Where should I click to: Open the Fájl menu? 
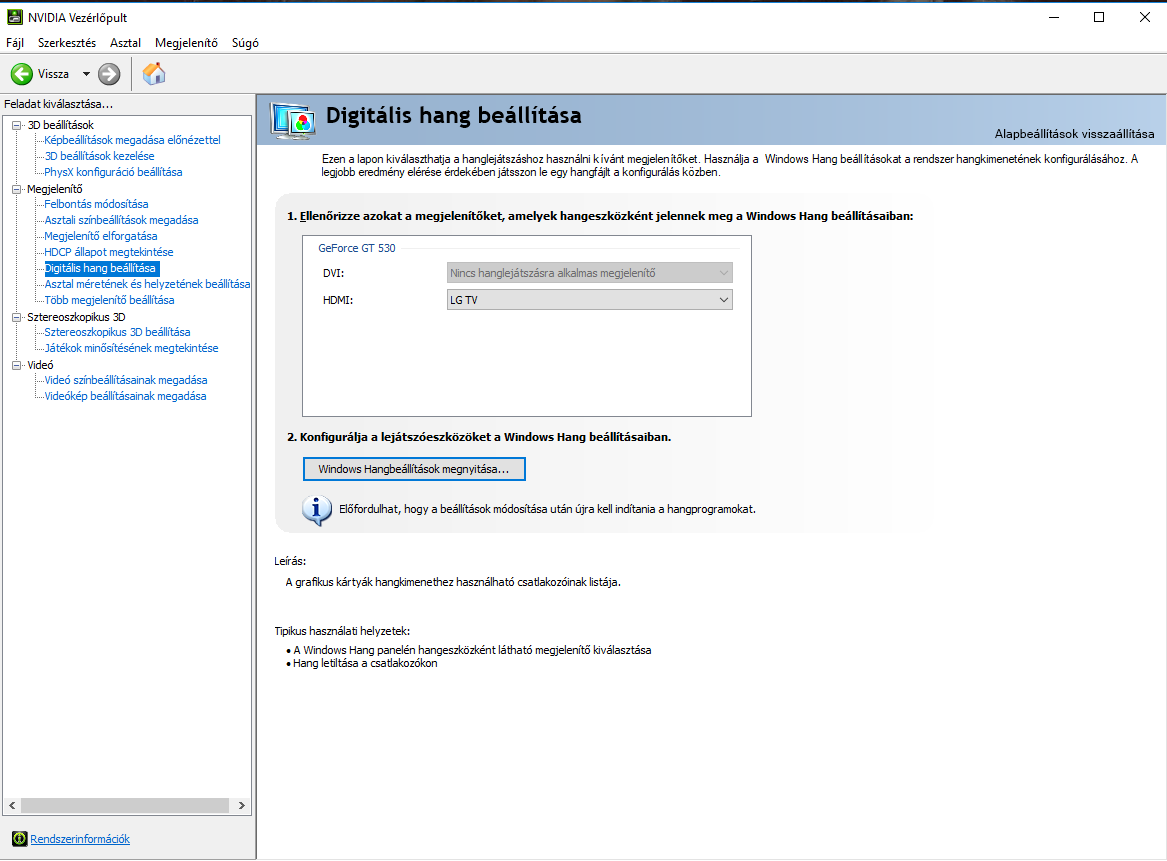coord(15,43)
